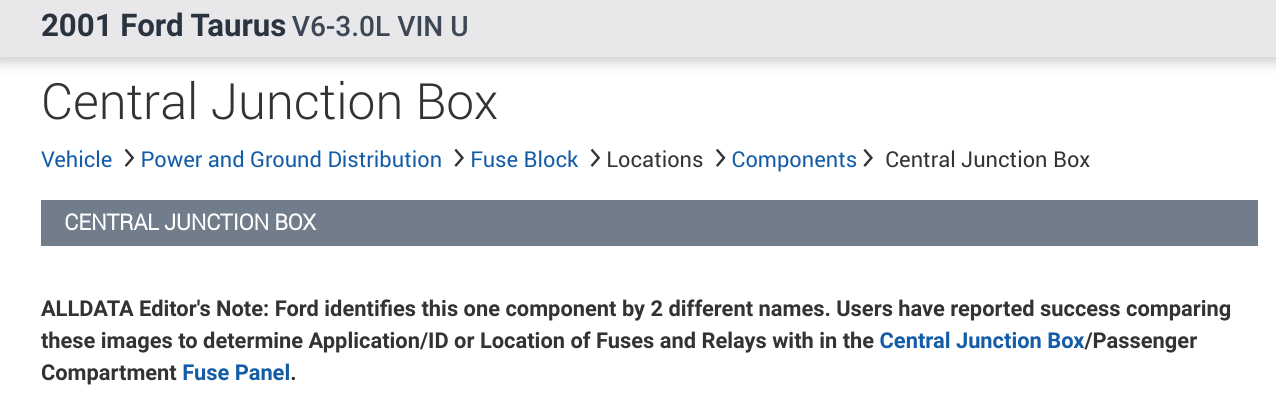Screen dimensions: 1276x420
Task: Follow the Fuse Panel link
Action: pyautogui.click(x=236, y=373)
